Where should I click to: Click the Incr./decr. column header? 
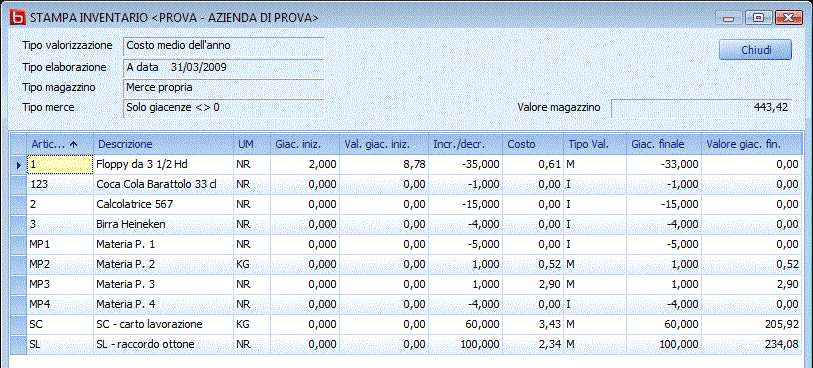466,144
